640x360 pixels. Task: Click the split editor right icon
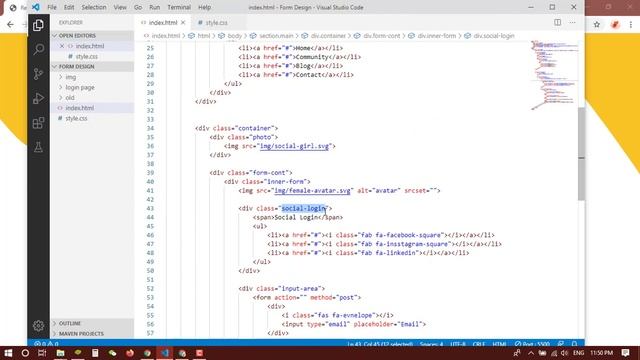tap(558, 22)
